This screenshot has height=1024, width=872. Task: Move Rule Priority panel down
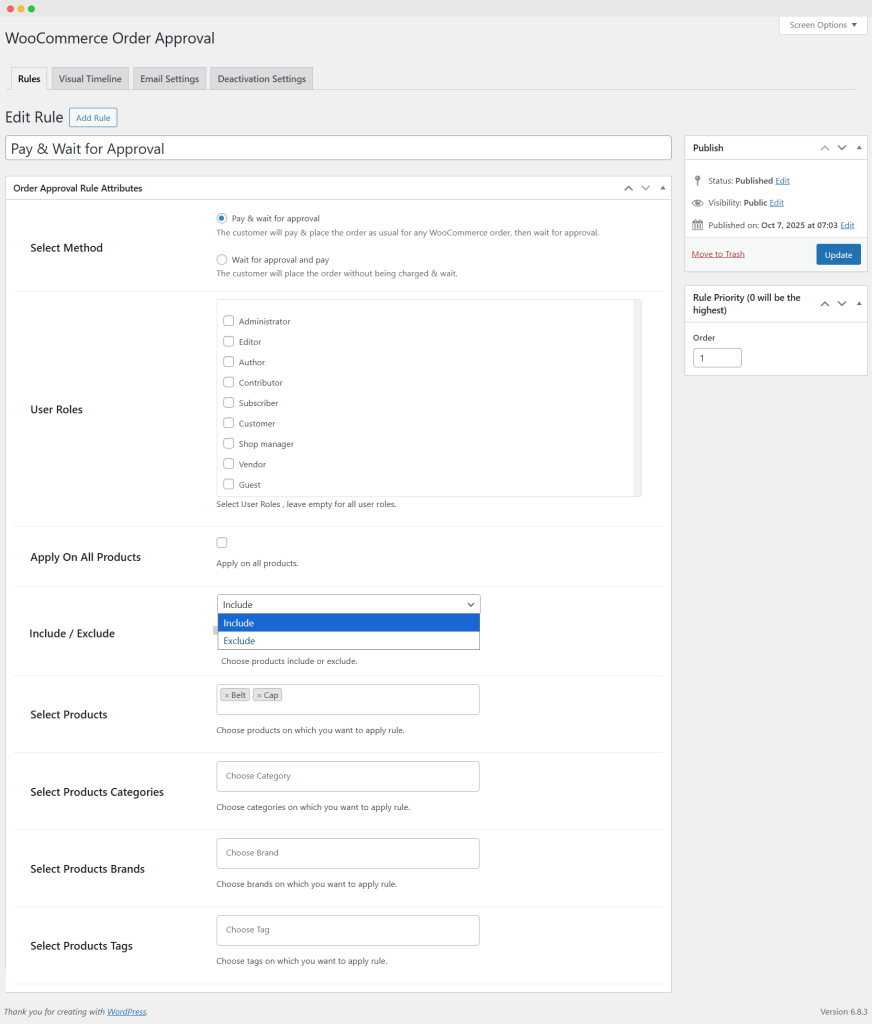(842, 304)
